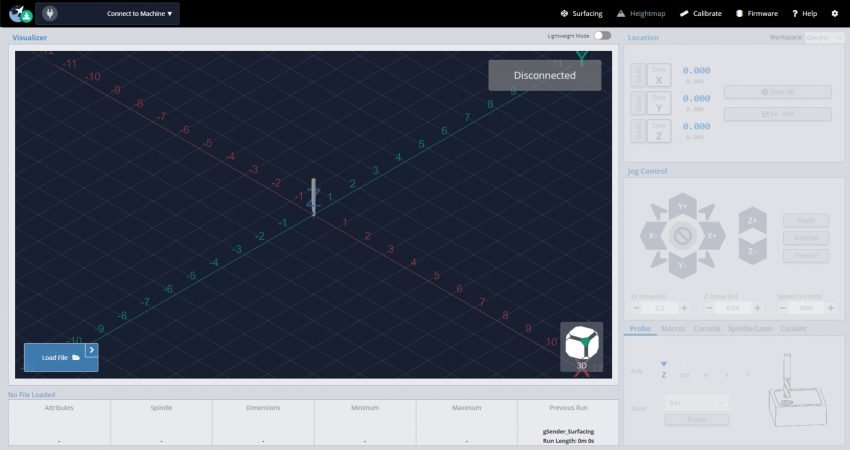Decrease jog Speed with minus
The width and height of the screenshot is (850, 450).
pos(783,308)
